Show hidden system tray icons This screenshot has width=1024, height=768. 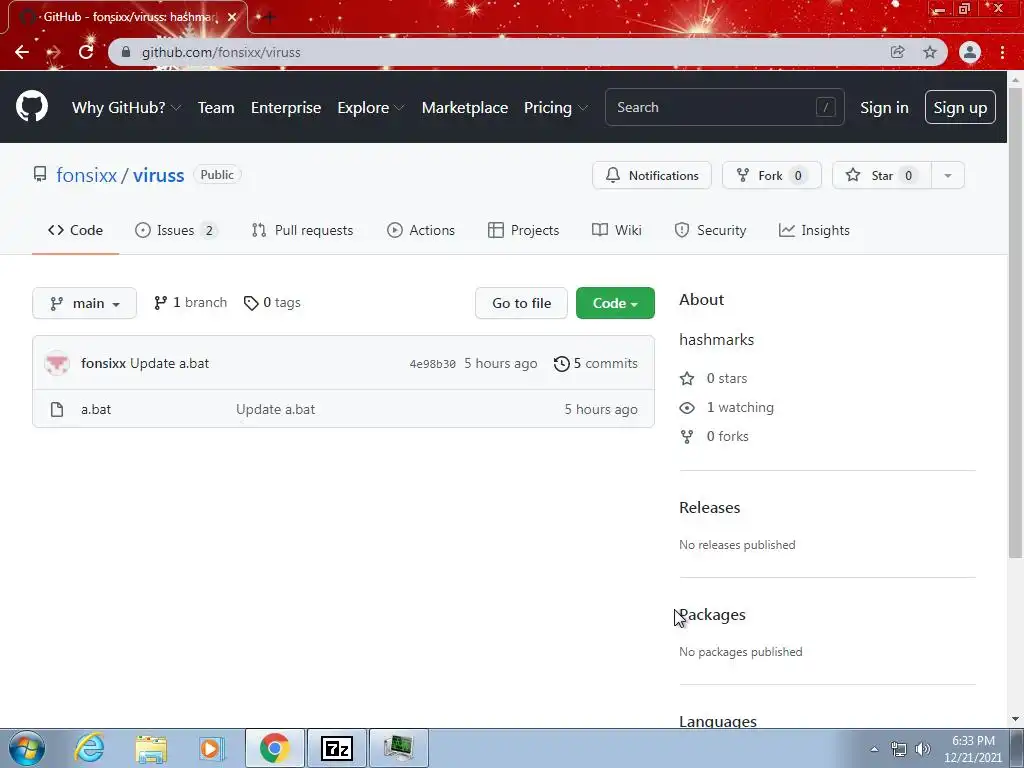pyautogui.click(x=874, y=749)
